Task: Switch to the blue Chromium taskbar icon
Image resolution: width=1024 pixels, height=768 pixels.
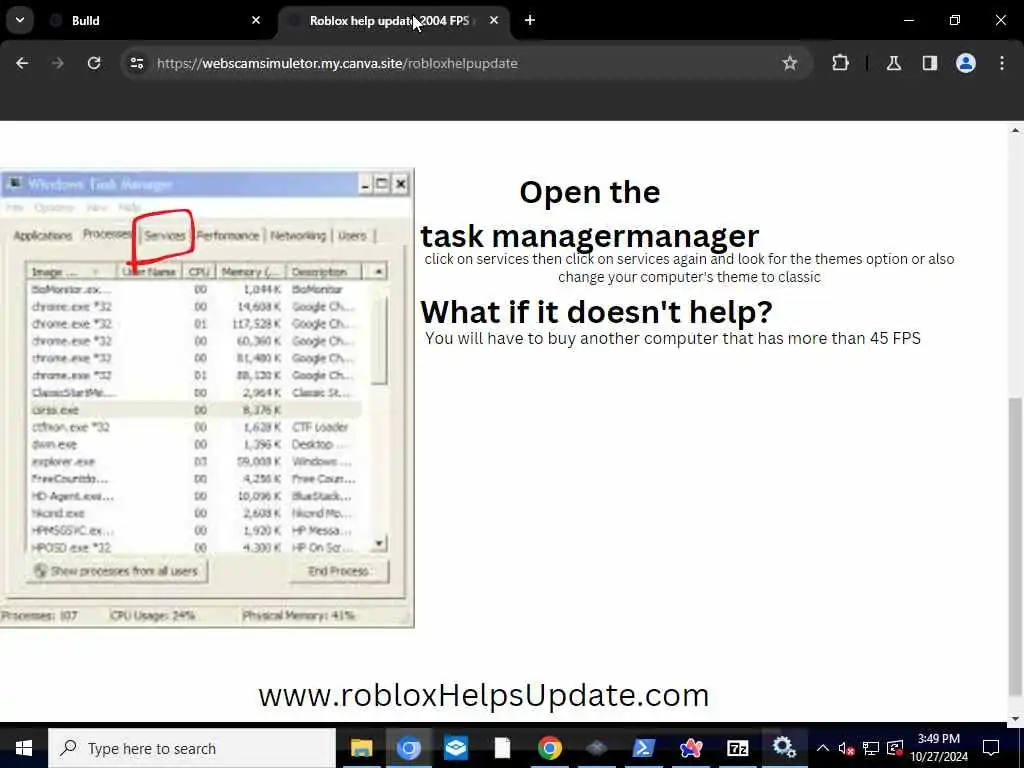Action: point(409,748)
